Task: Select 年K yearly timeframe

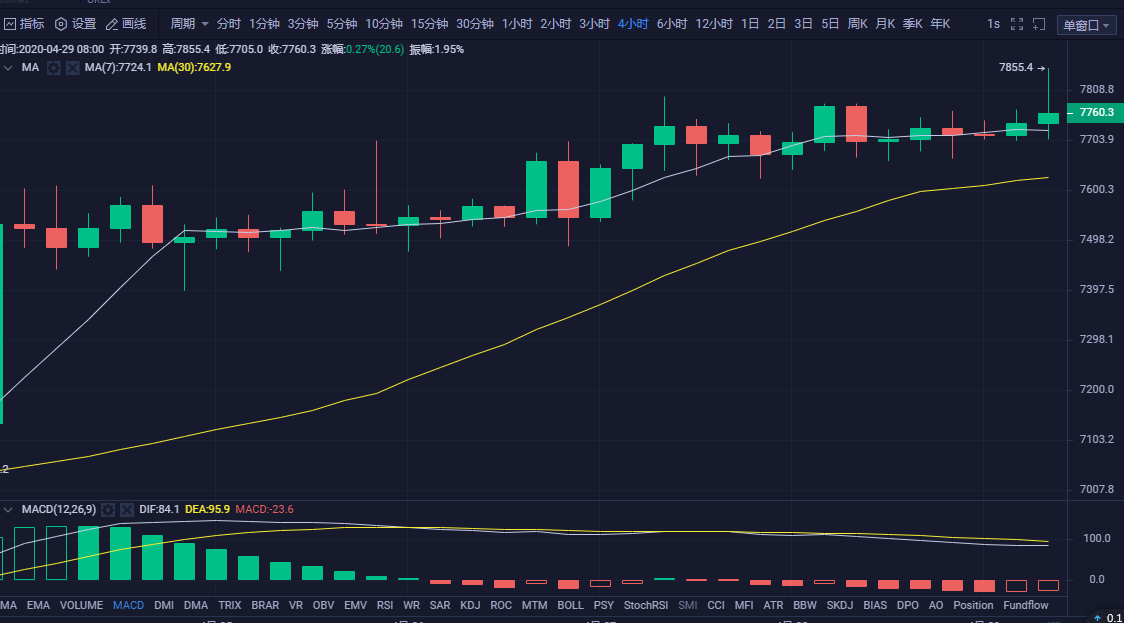Action: pyautogui.click(x=940, y=24)
